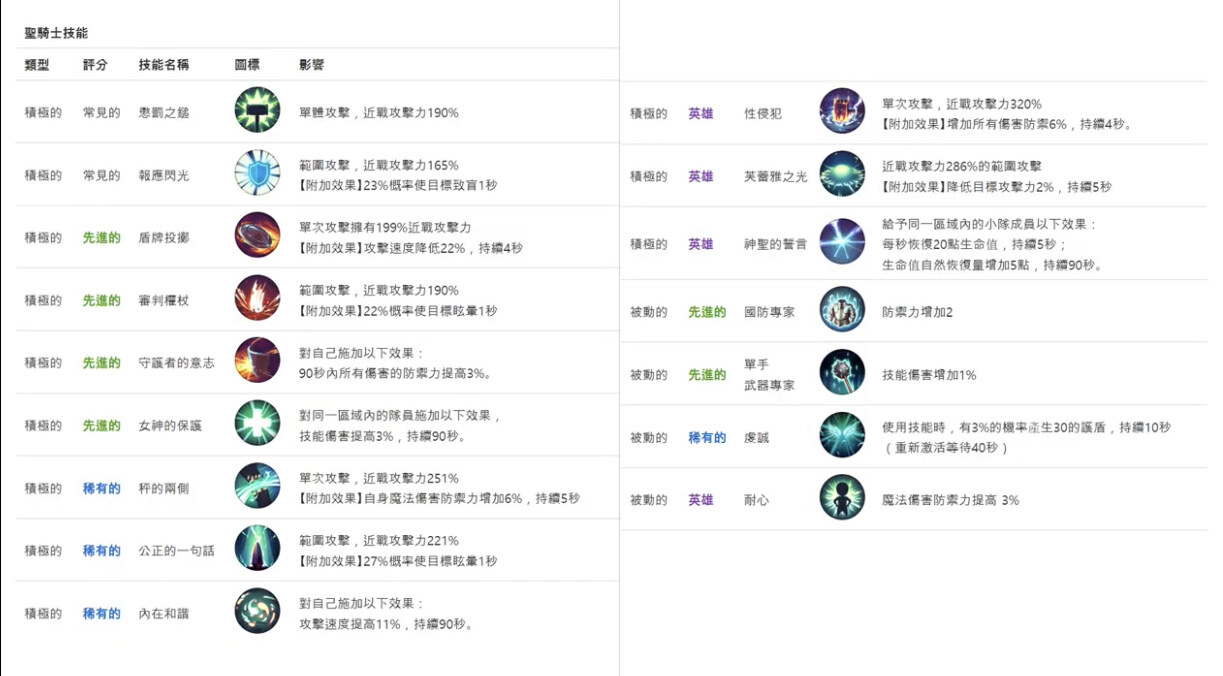Select the 女神的保護 green cross icon

tap(257, 424)
